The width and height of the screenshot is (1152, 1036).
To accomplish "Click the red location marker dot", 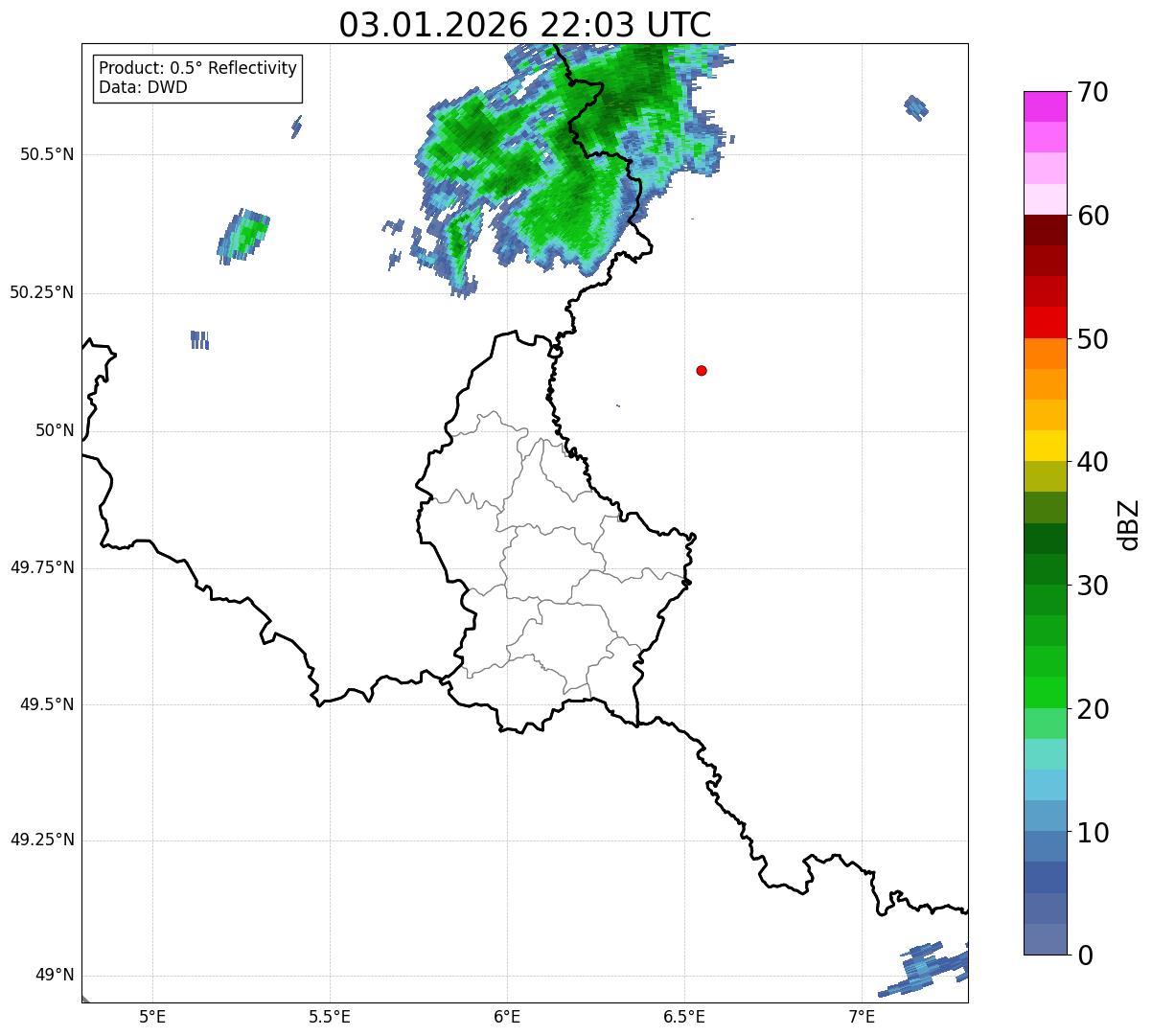I will pos(702,370).
